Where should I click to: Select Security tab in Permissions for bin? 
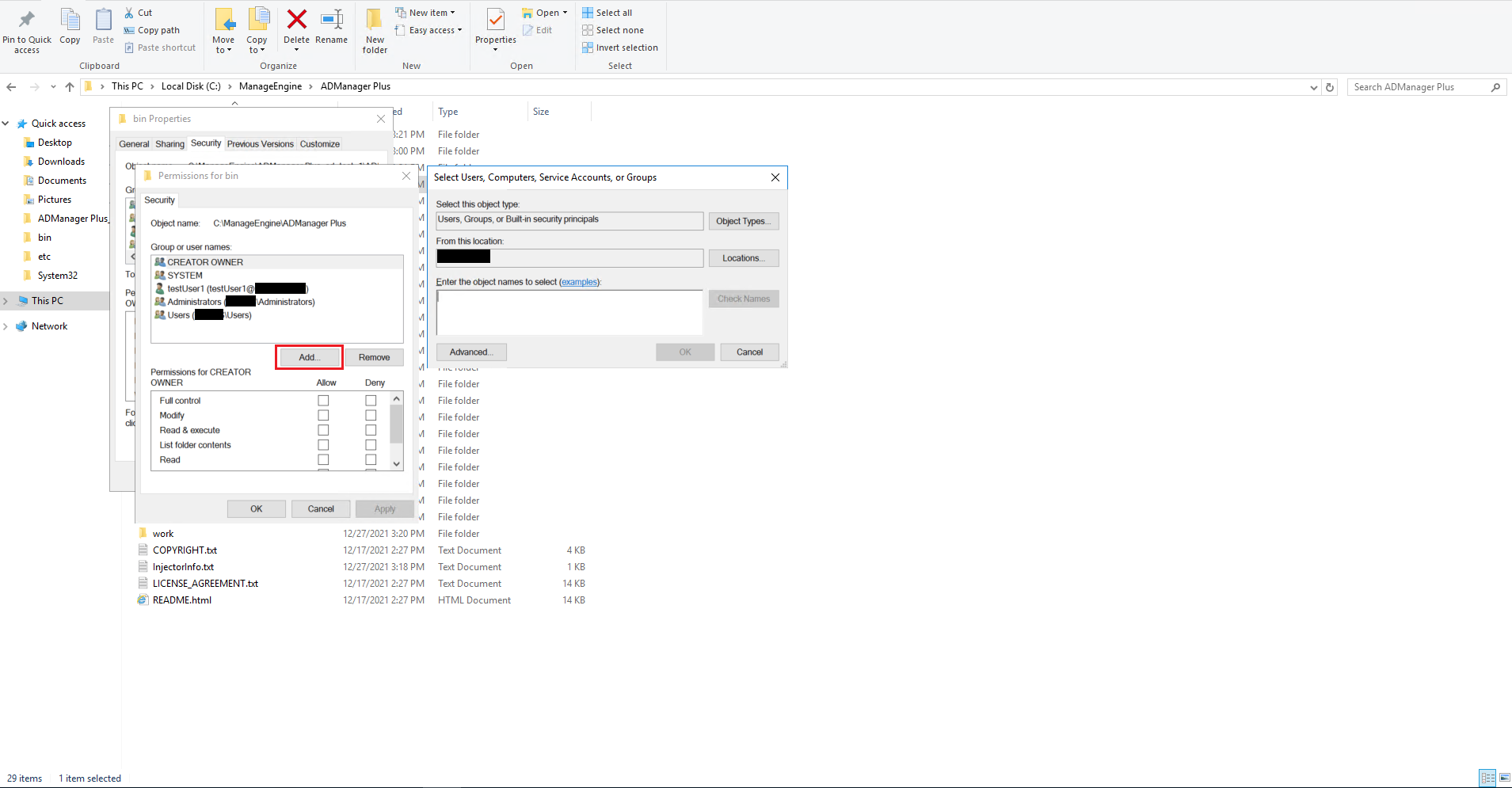159,200
